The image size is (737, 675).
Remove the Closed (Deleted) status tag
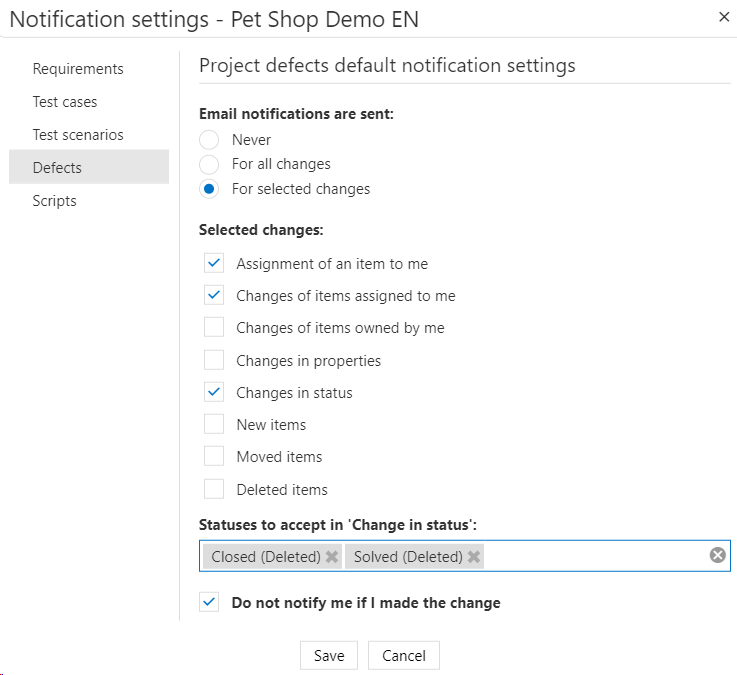(x=332, y=557)
